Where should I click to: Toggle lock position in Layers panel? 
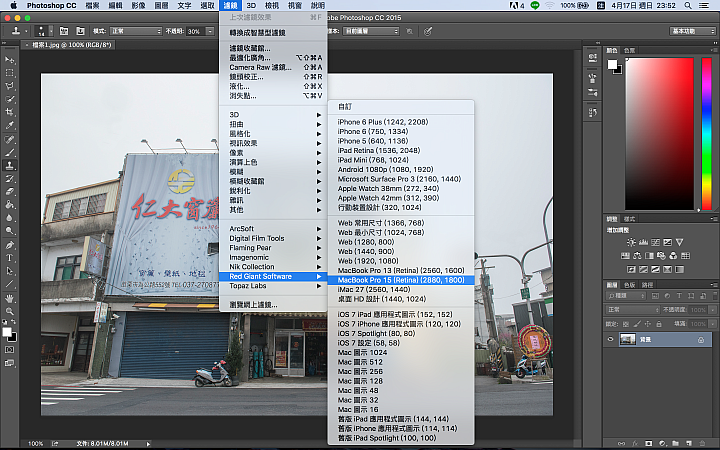[x=648, y=324]
